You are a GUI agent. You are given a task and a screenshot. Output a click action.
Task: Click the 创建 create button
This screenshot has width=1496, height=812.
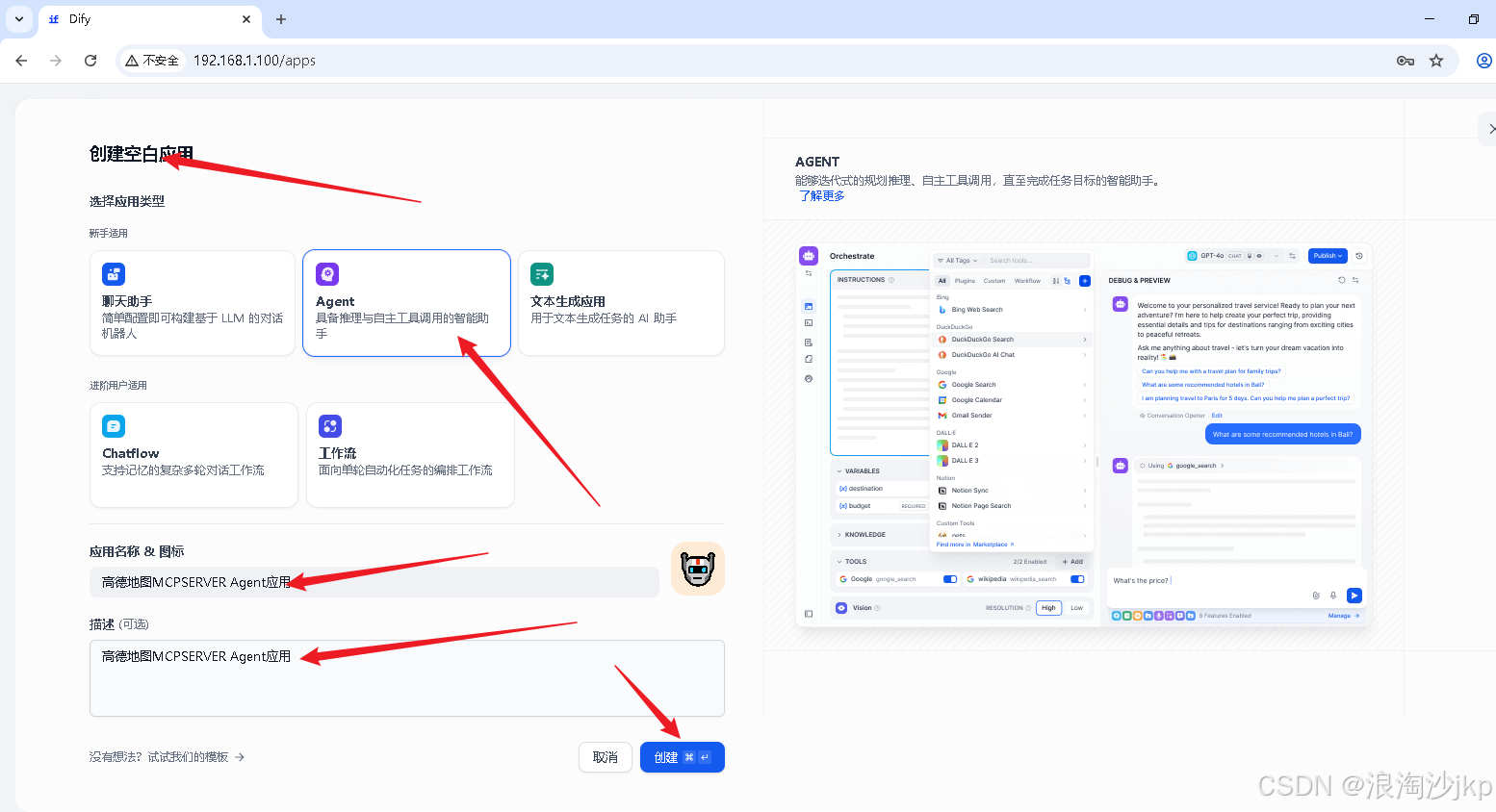tap(683, 757)
